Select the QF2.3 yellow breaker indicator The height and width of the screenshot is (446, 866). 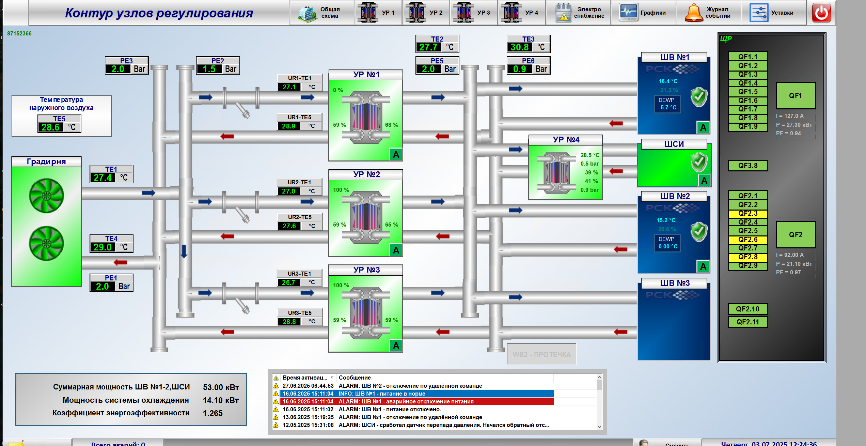(748, 214)
